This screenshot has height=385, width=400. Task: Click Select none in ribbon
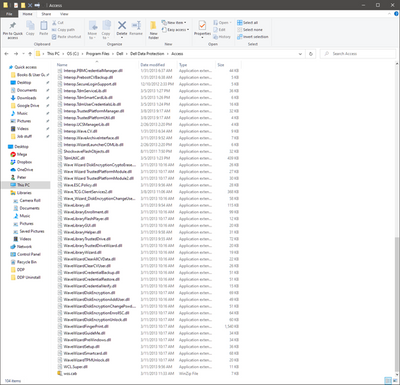[250, 30]
